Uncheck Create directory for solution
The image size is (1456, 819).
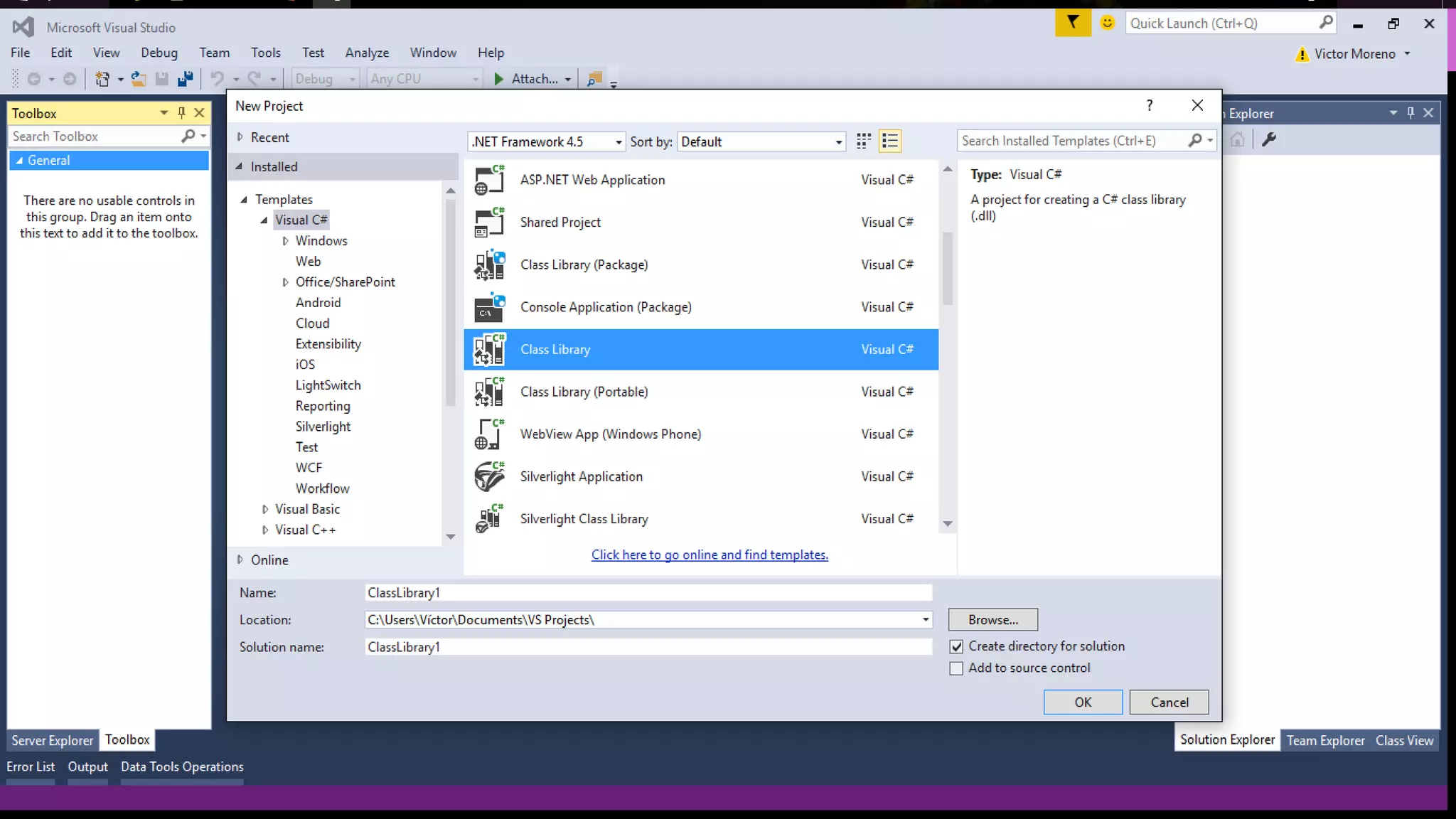(x=957, y=646)
